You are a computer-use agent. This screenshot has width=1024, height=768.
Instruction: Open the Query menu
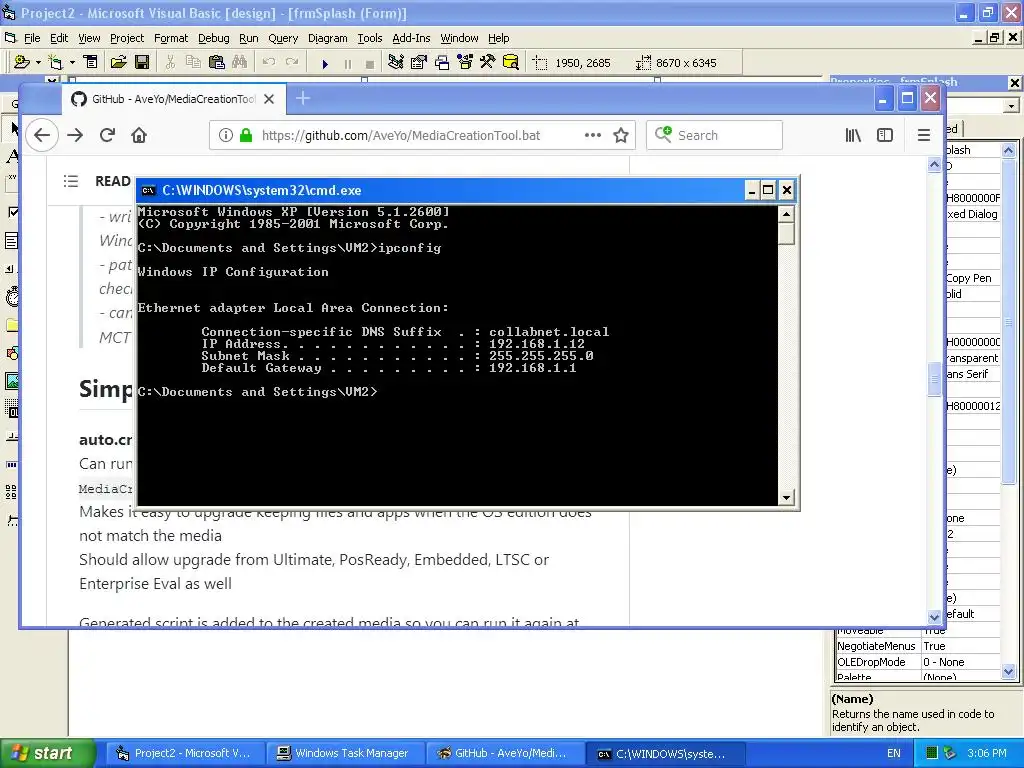(283, 38)
